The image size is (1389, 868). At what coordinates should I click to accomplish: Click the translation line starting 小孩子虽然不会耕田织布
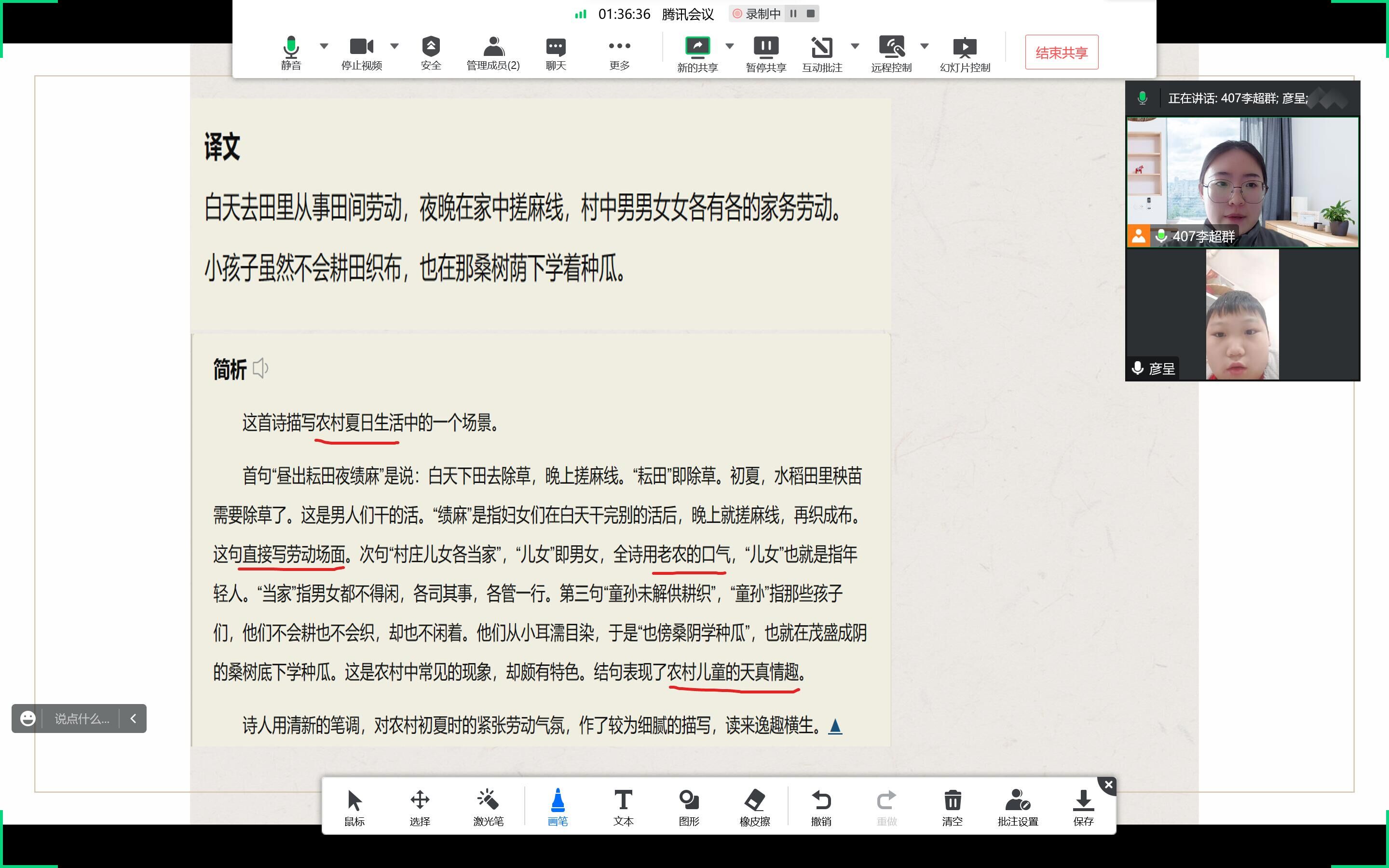tap(415, 269)
